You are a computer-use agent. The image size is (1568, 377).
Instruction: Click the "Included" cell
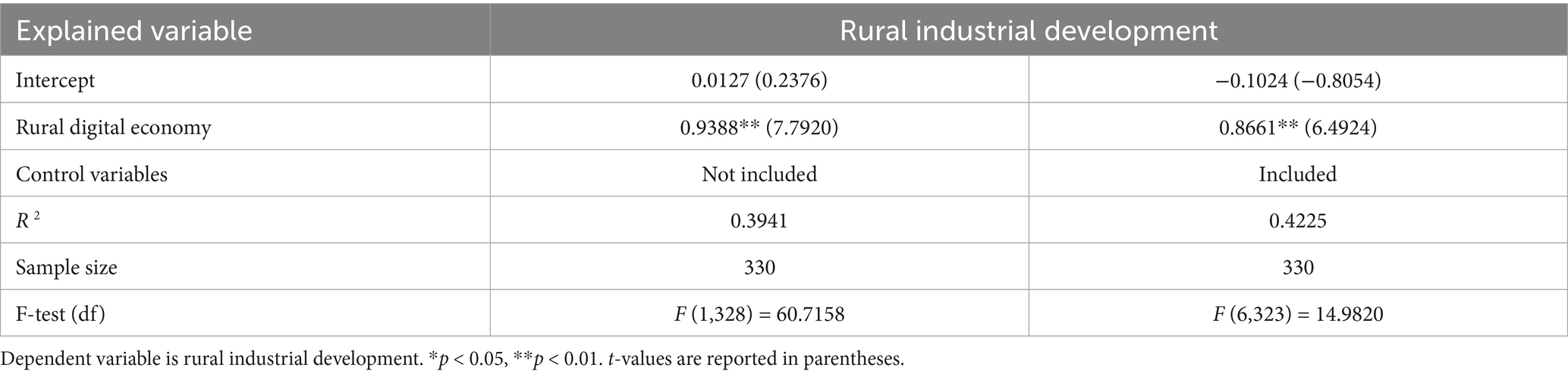point(1297,174)
